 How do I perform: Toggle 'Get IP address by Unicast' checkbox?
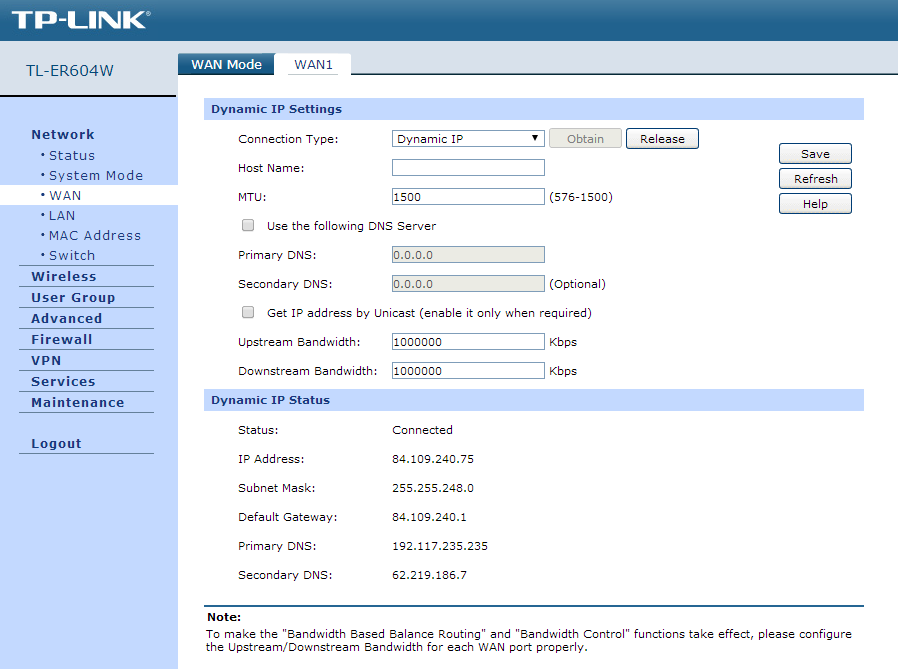[x=248, y=313]
